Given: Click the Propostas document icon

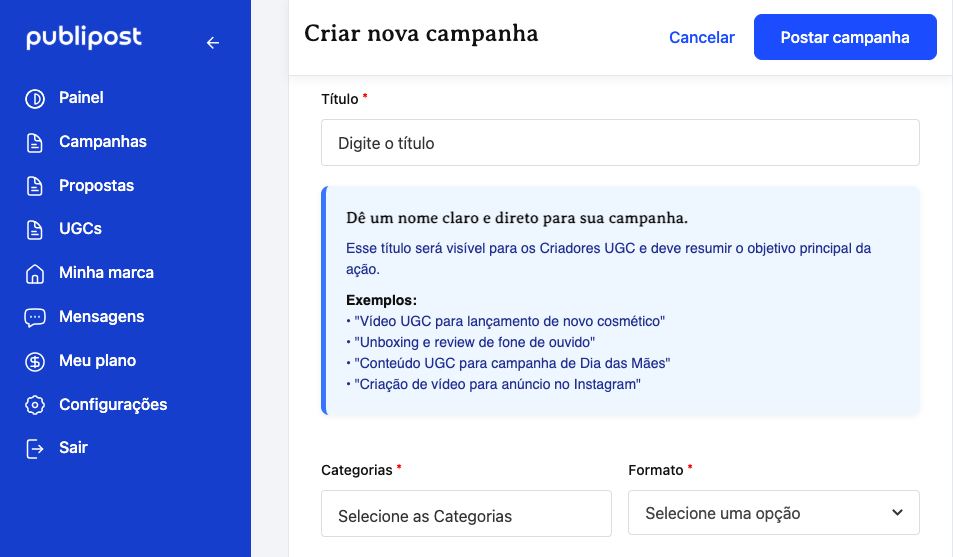Looking at the screenshot, I should tap(35, 186).
